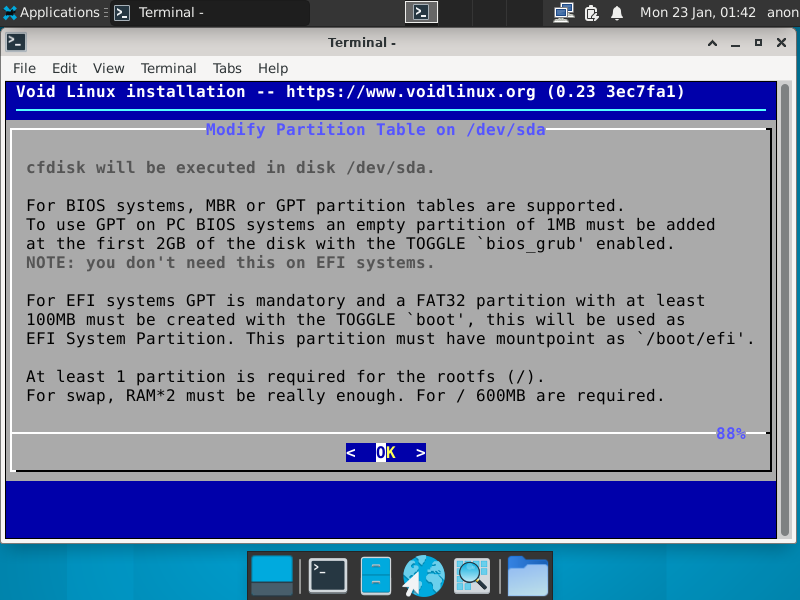Click the terminal workspace switcher icon
The width and height of the screenshot is (800, 600).
(x=421, y=12)
